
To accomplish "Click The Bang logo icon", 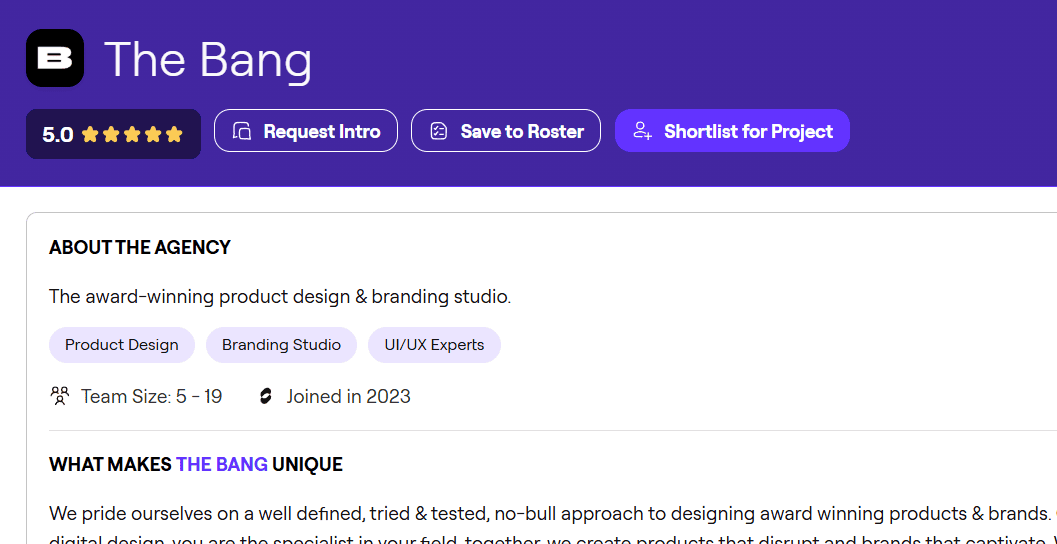I will [55, 58].
